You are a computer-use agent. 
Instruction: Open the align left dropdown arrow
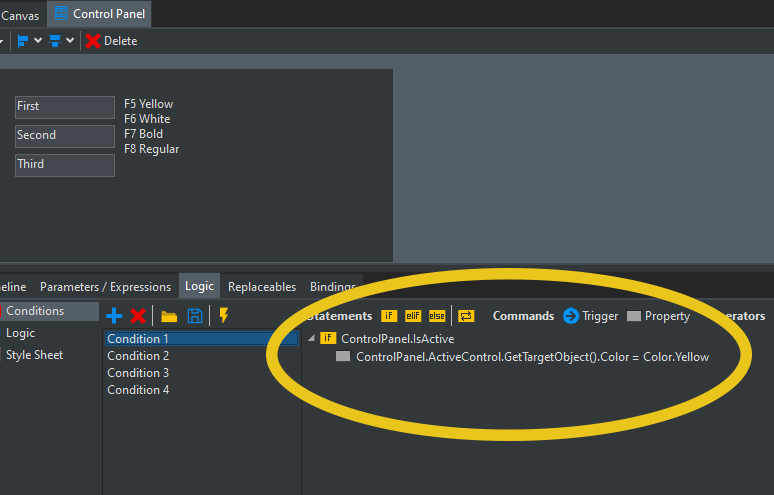pyautogui.click(x=38, y=41)
